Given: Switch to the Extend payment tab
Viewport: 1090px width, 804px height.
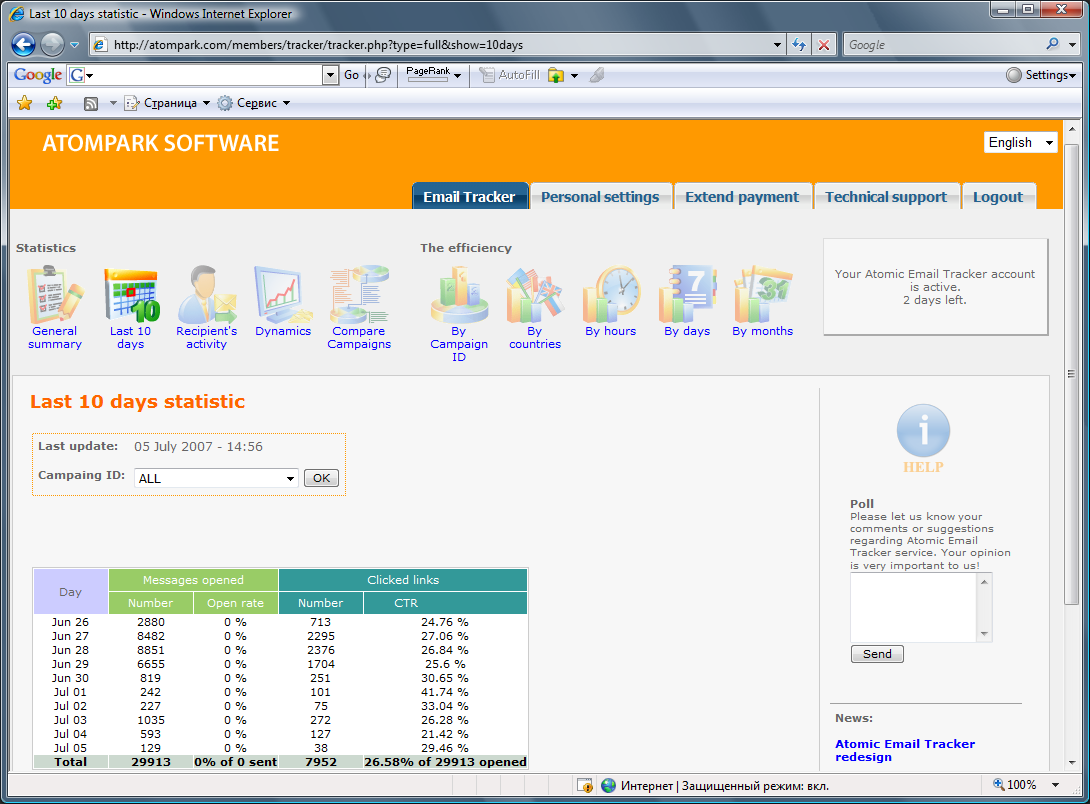Looking at the screenshot, I should (x=742, y=197).
